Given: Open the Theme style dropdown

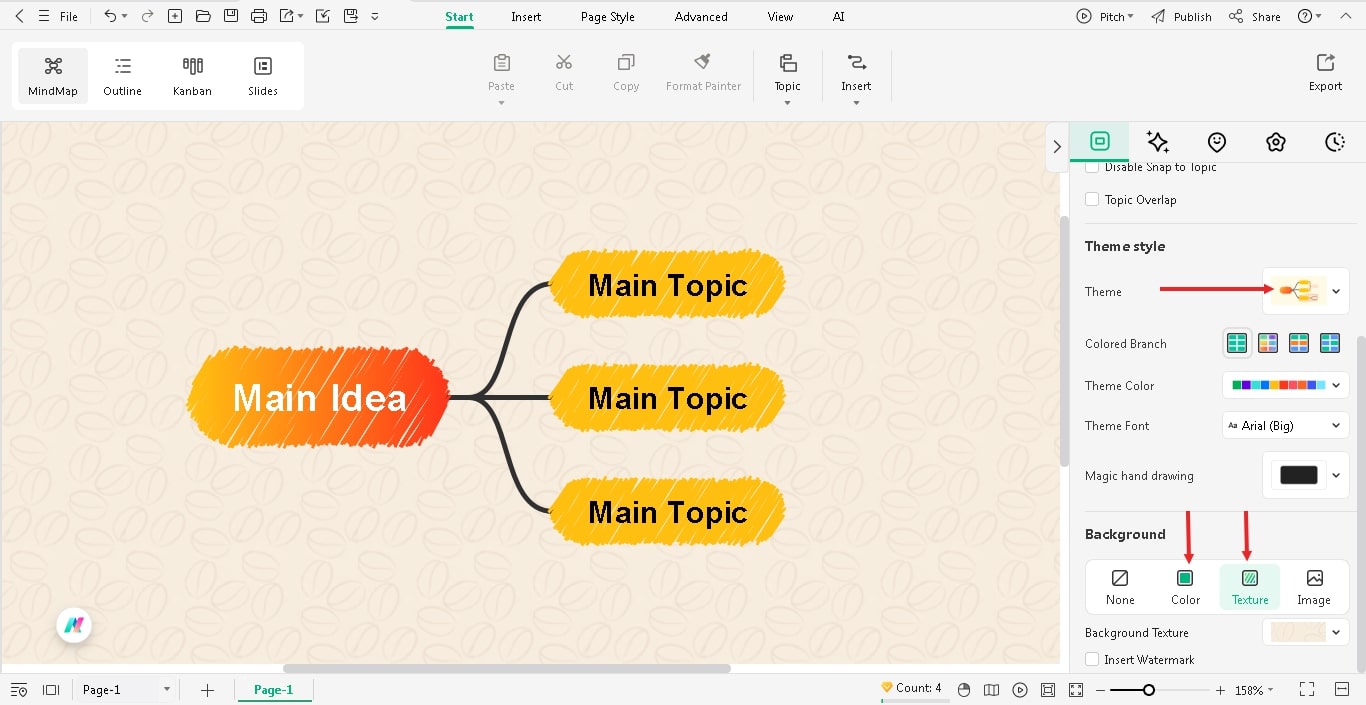Looking at the screenshot, I should pyautogui.click(x=1306, y=291).
